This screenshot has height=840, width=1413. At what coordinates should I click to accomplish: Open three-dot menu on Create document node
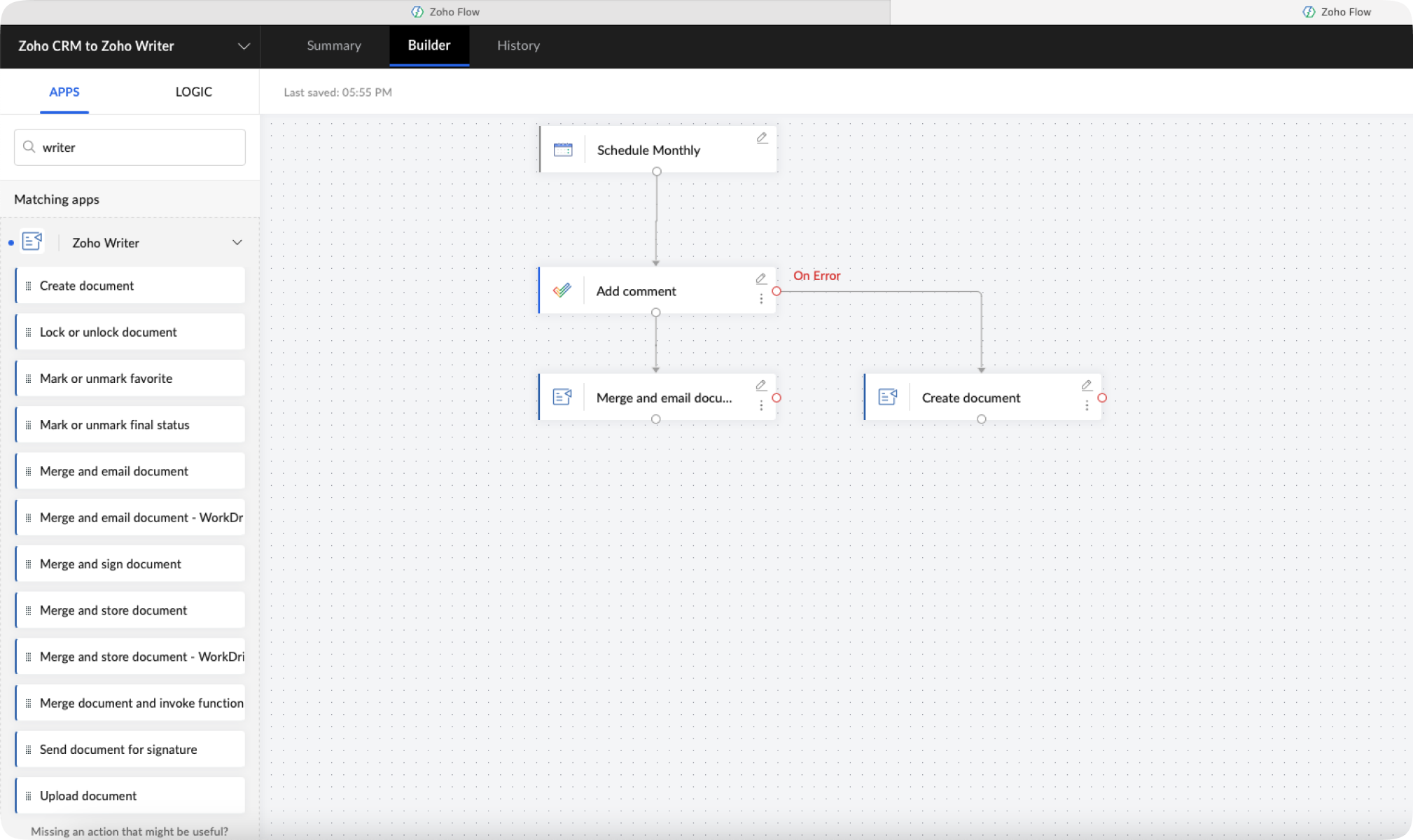(x=1087, y=406)
